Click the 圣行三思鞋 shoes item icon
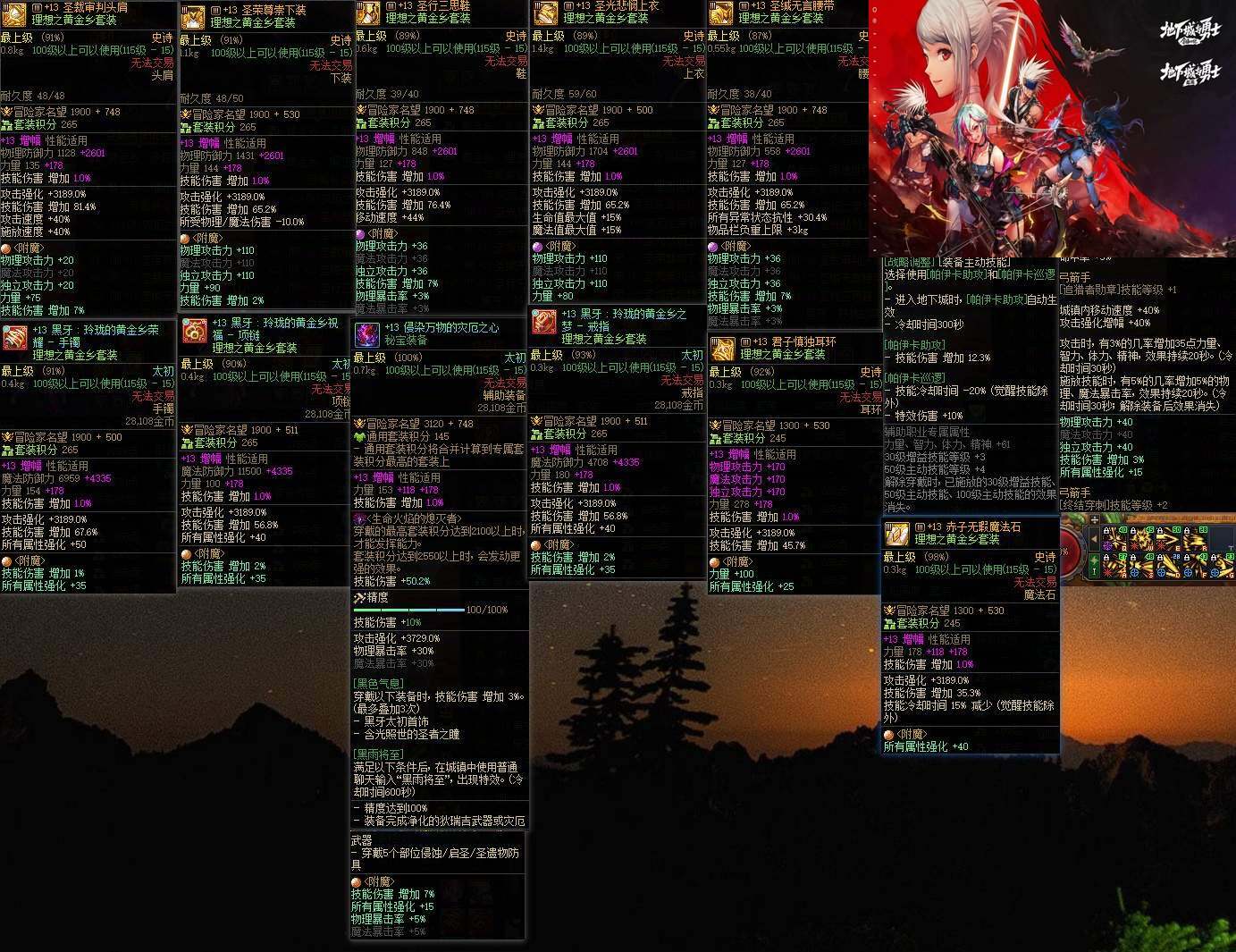This screenshot has height=952, width=1236. tap(368, 12)
